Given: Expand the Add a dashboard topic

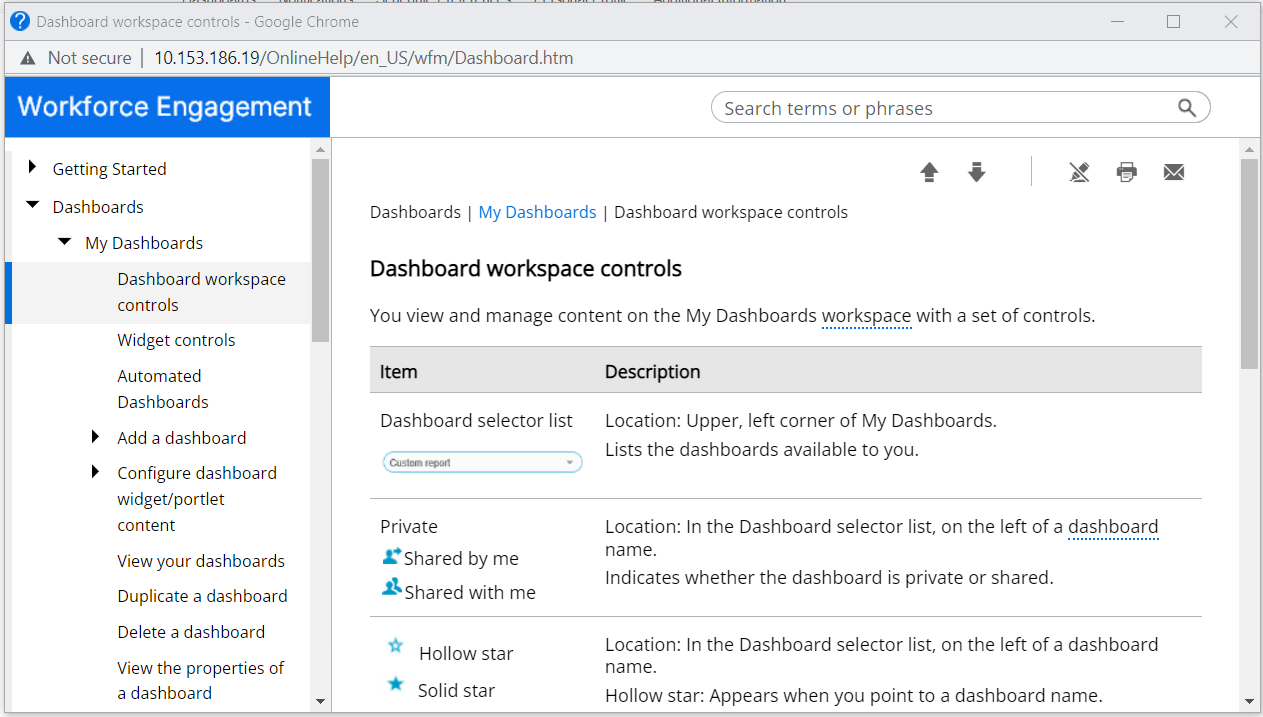Looking at the screenshot, I should [x=96, y=437].
